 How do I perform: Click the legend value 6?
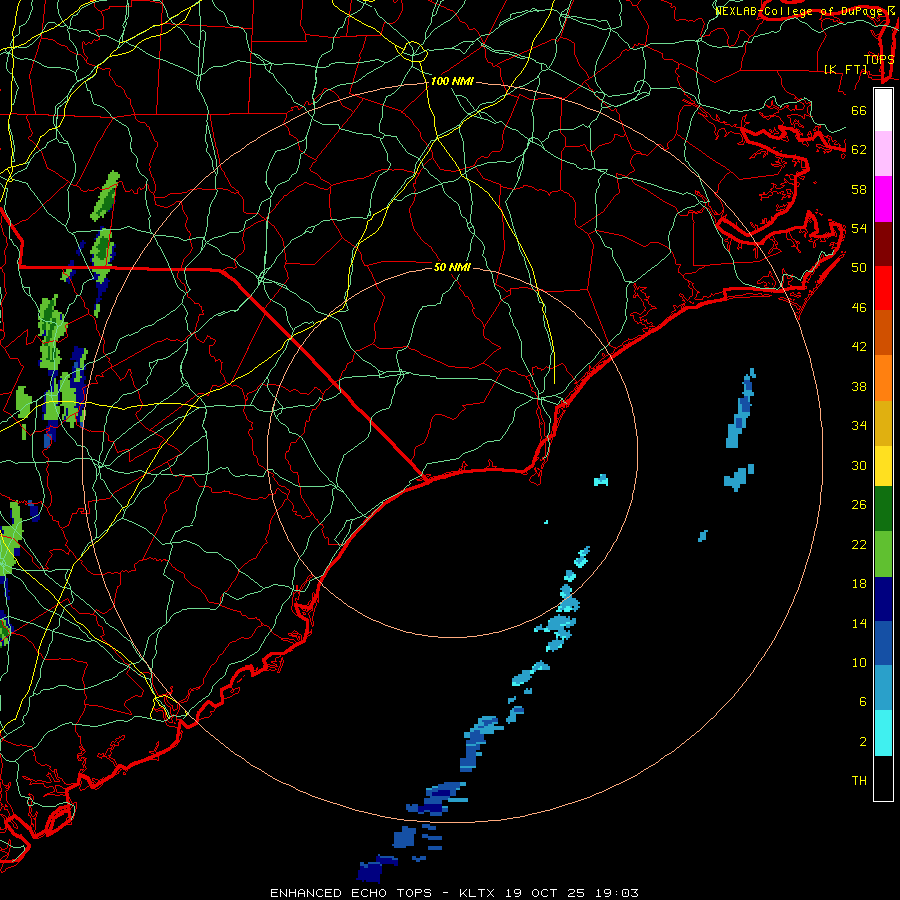[863, 702]
